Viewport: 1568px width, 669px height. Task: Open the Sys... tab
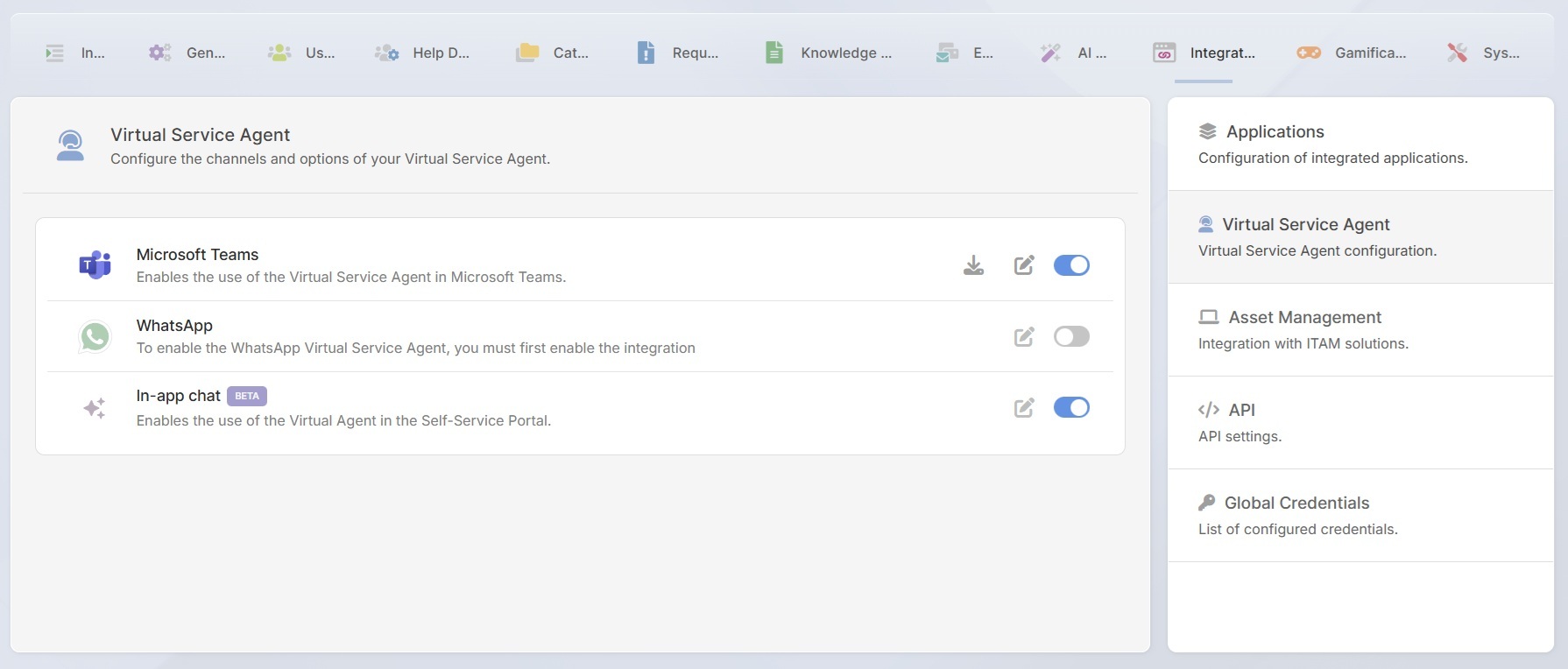point(1483,53)
